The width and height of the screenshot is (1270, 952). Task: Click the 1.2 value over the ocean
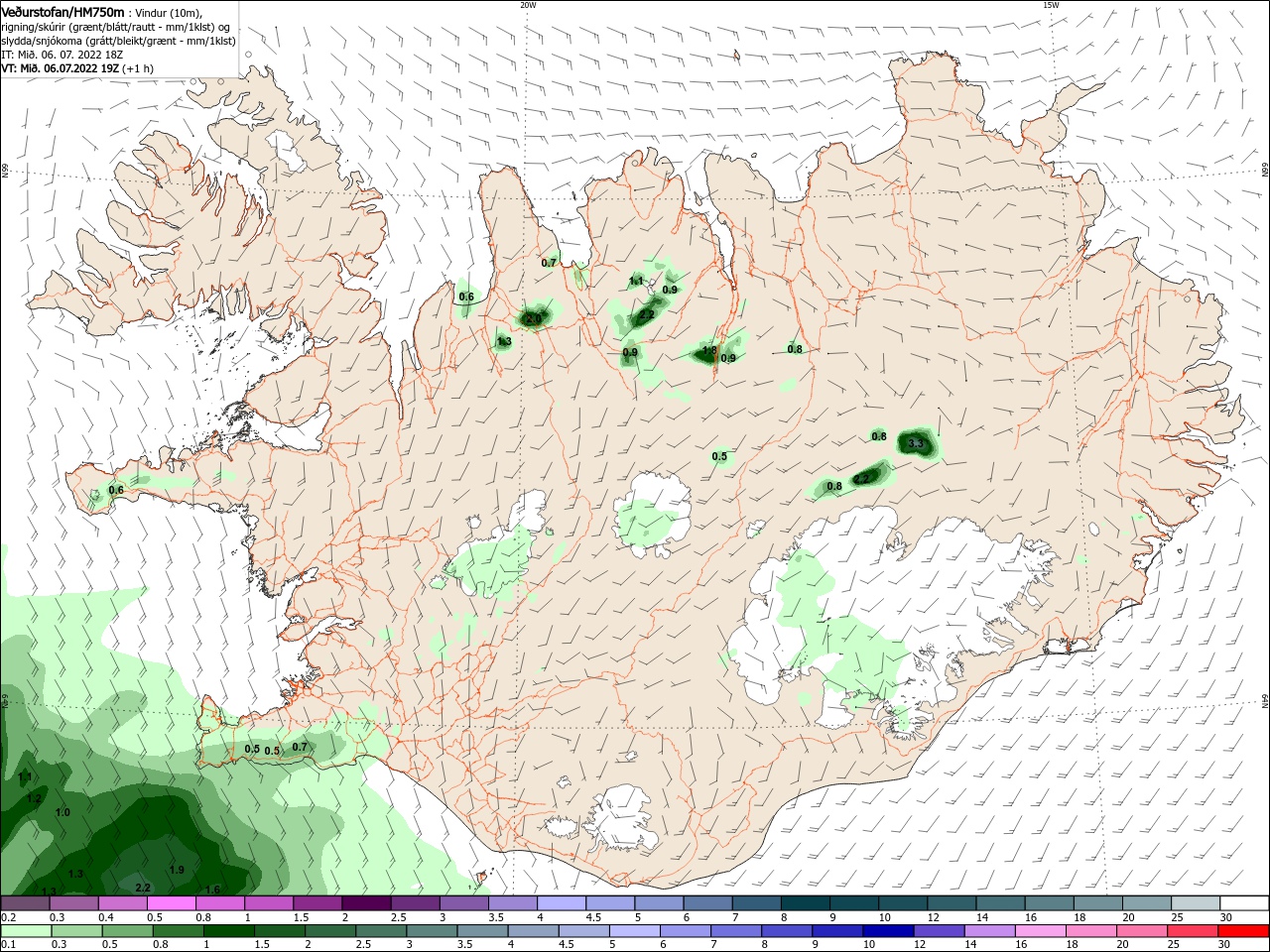point(34,798)
